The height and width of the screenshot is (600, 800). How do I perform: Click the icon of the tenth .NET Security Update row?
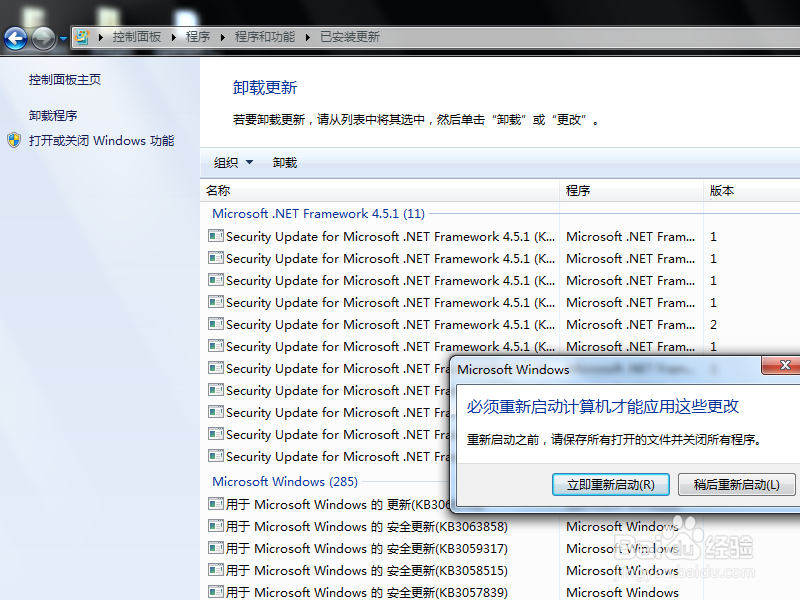coord(216,433)
